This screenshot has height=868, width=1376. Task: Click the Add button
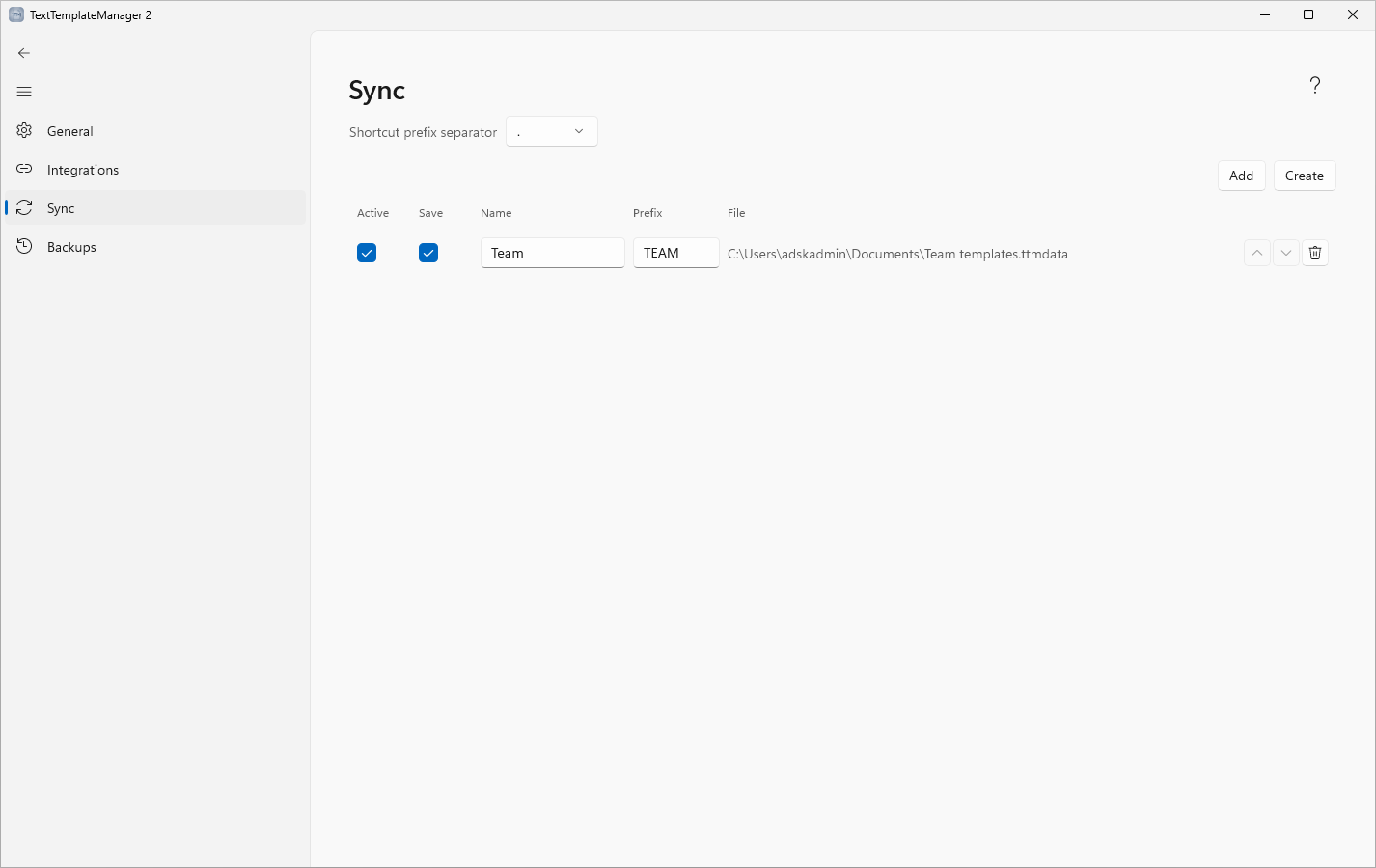(x=1242, y=176)
